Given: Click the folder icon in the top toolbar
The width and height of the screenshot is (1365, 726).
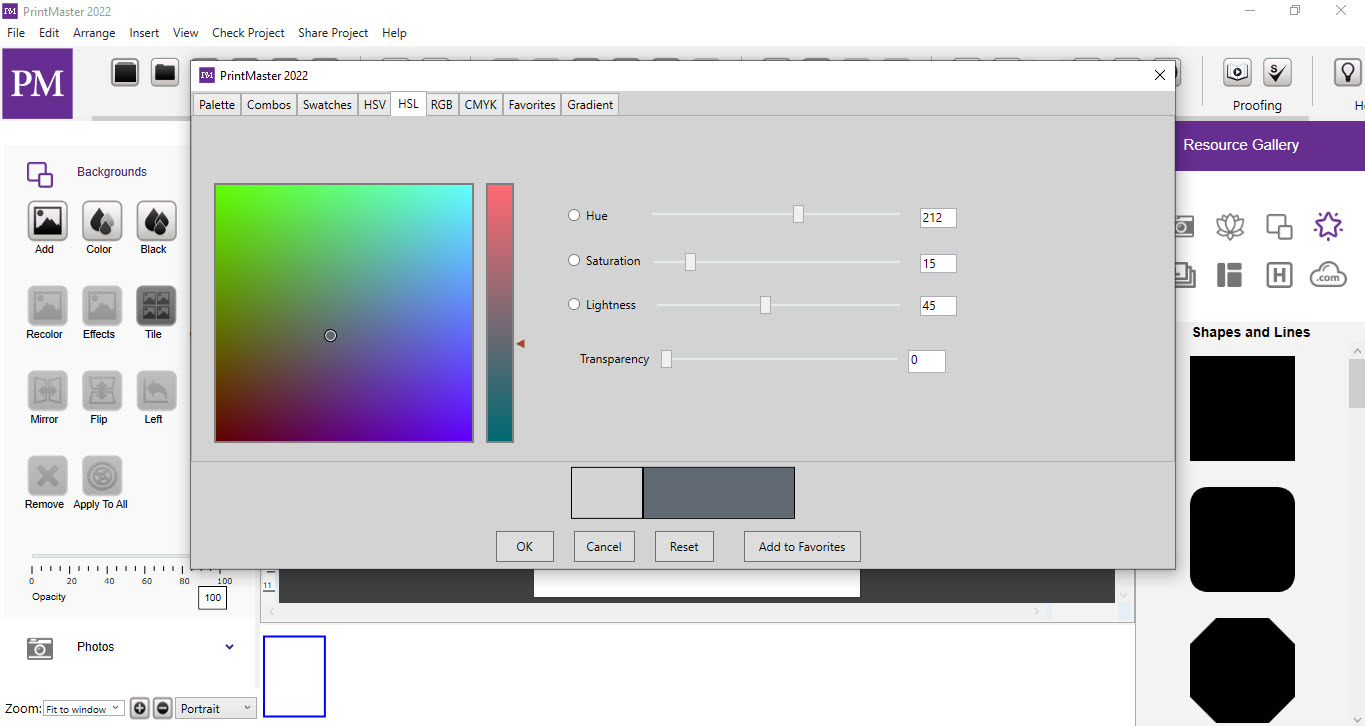Looking at the screenshot, I should [164, 72].
